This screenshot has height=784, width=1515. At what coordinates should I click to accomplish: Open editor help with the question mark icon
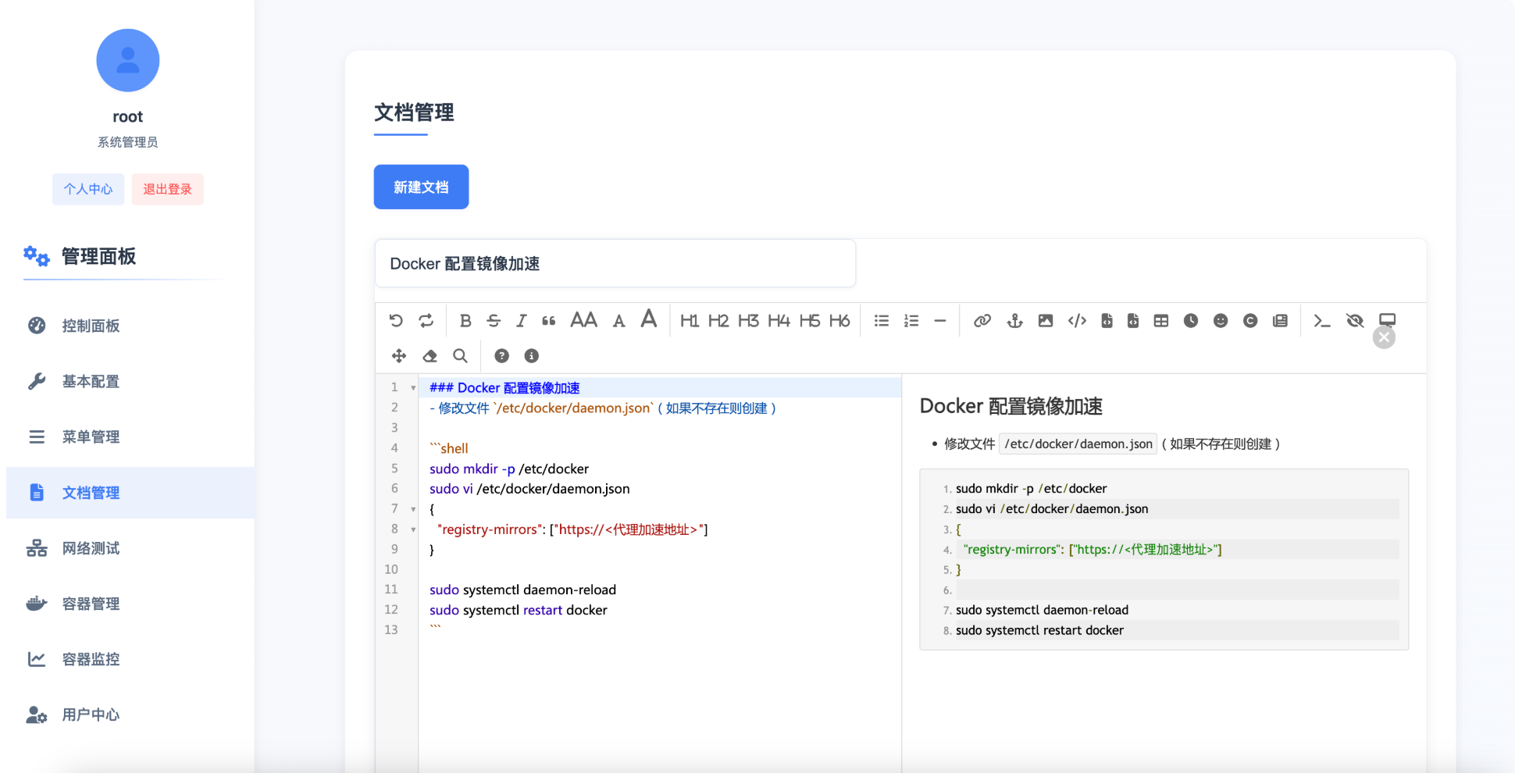tap(502, 356)
